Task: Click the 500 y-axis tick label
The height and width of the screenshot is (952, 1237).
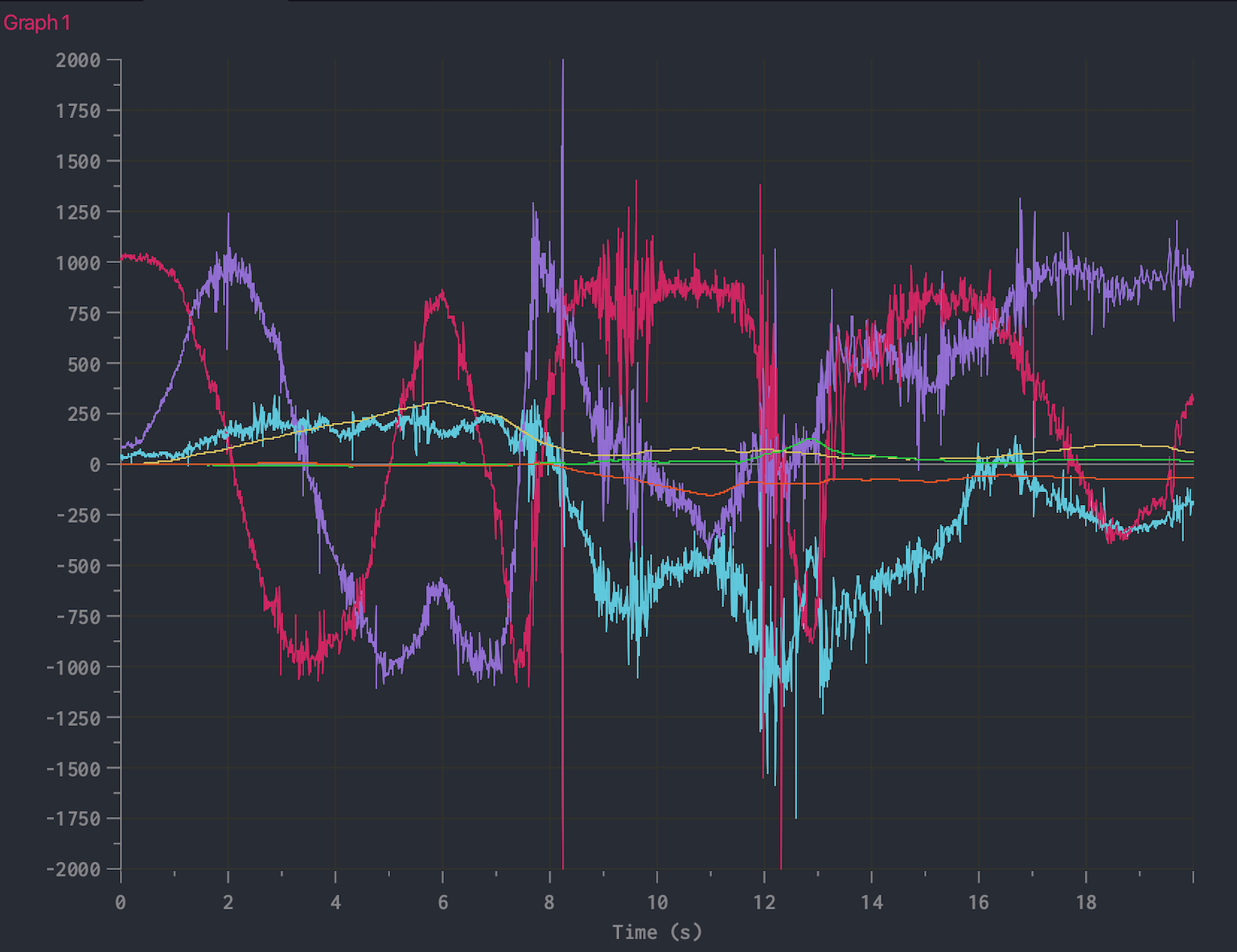Action: click(84, 364)
